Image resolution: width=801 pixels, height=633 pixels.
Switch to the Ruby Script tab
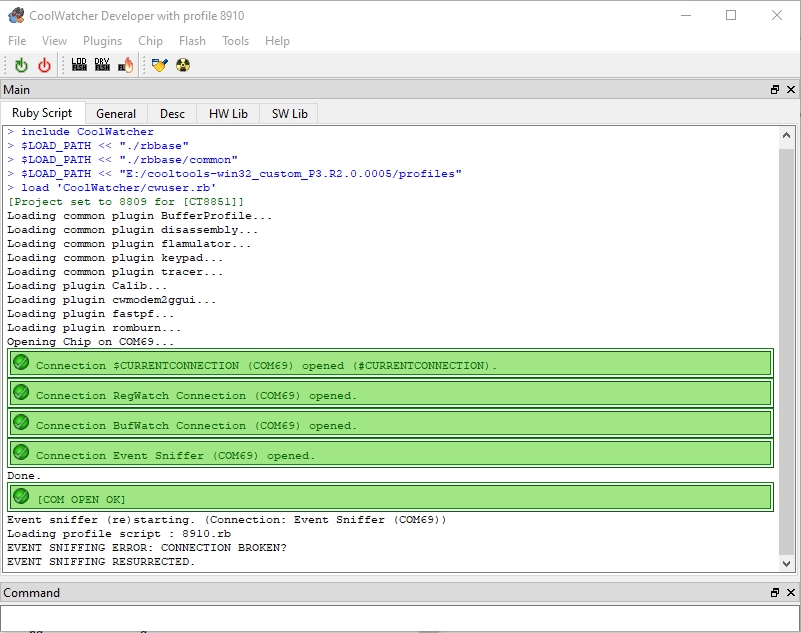point(42,113)
